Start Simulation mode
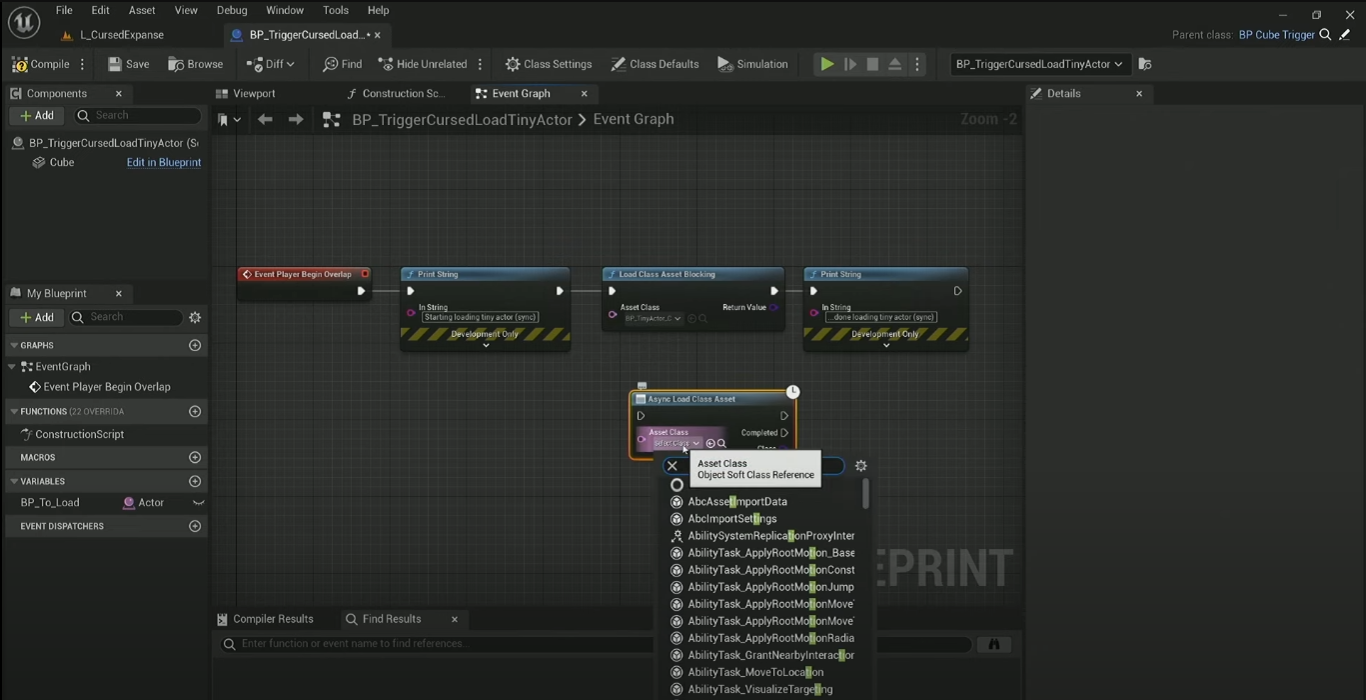This screenshot has width=1366, height=700. [x=753, y=64]
